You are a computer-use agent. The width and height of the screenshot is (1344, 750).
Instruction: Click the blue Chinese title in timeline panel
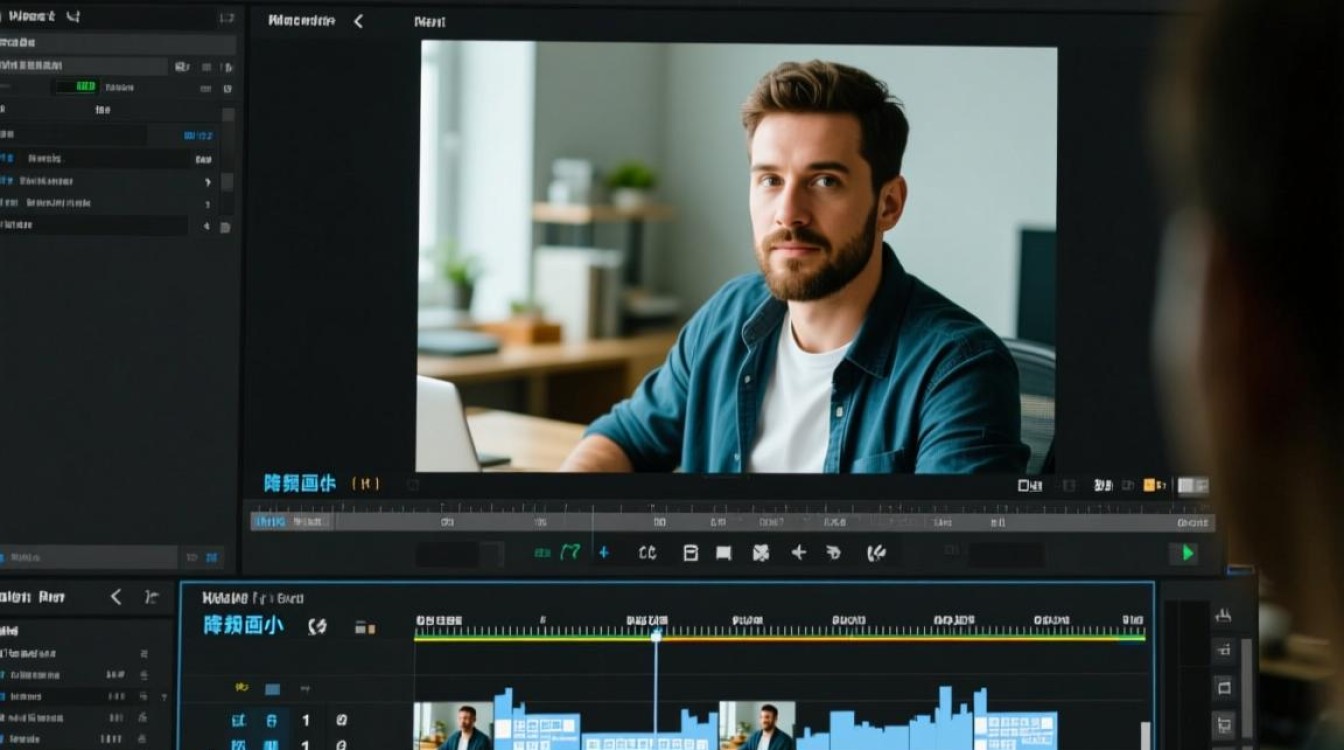click(243, 626)
